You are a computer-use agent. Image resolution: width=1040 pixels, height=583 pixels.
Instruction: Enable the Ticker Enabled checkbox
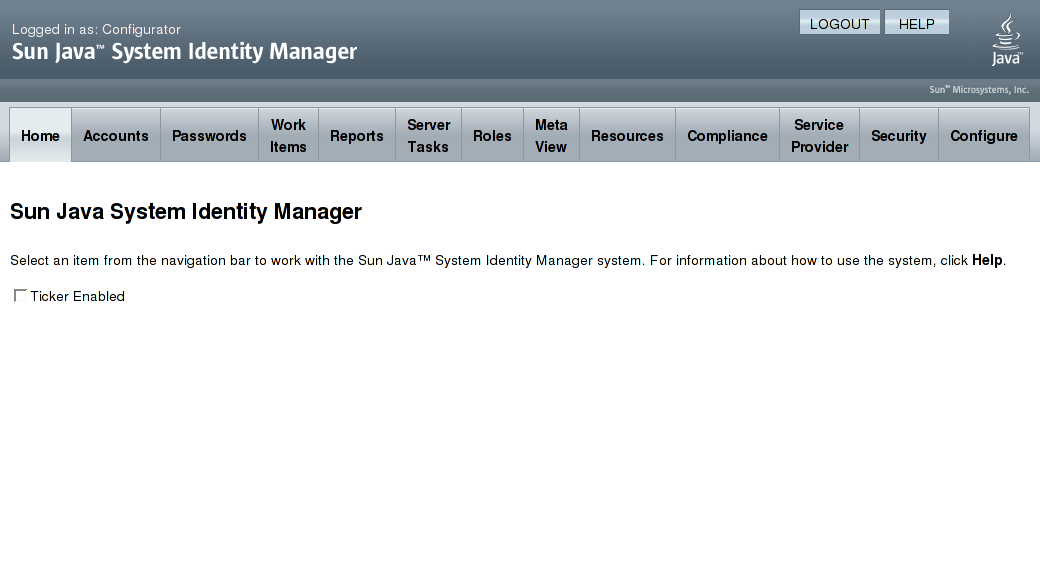(20, 296)
